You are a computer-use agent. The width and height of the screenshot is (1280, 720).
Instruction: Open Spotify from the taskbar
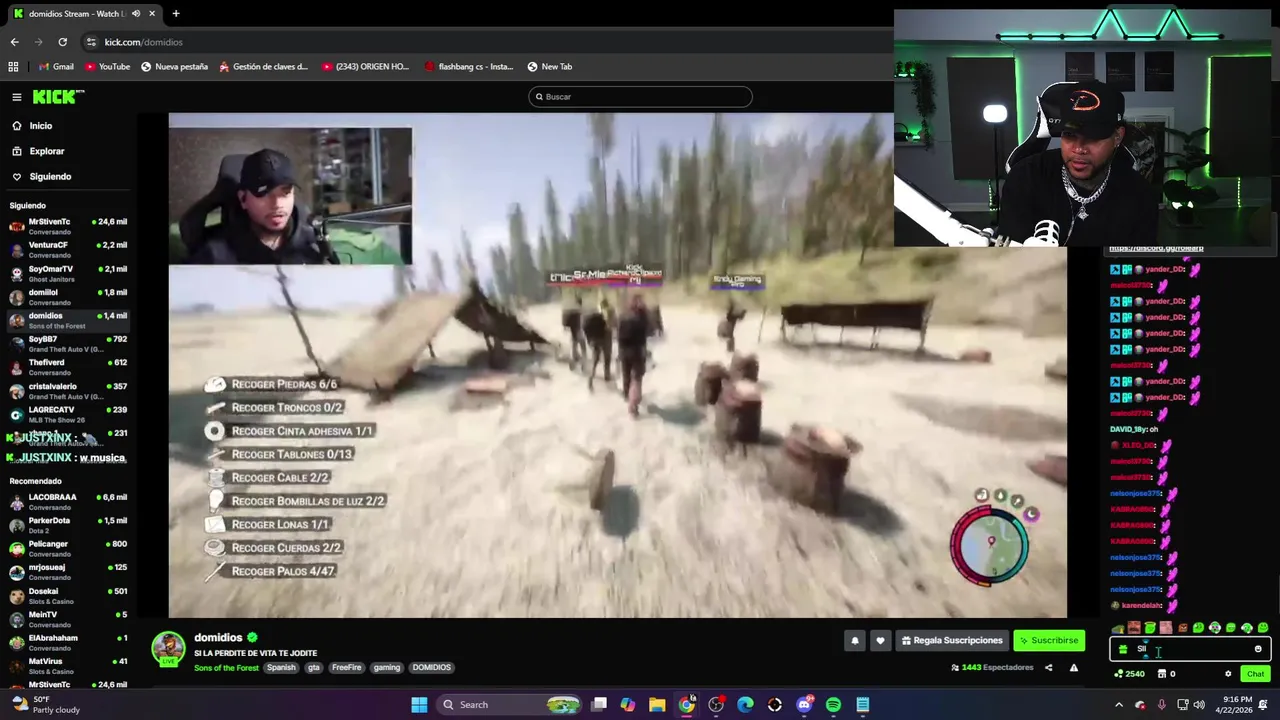[833, 705]
